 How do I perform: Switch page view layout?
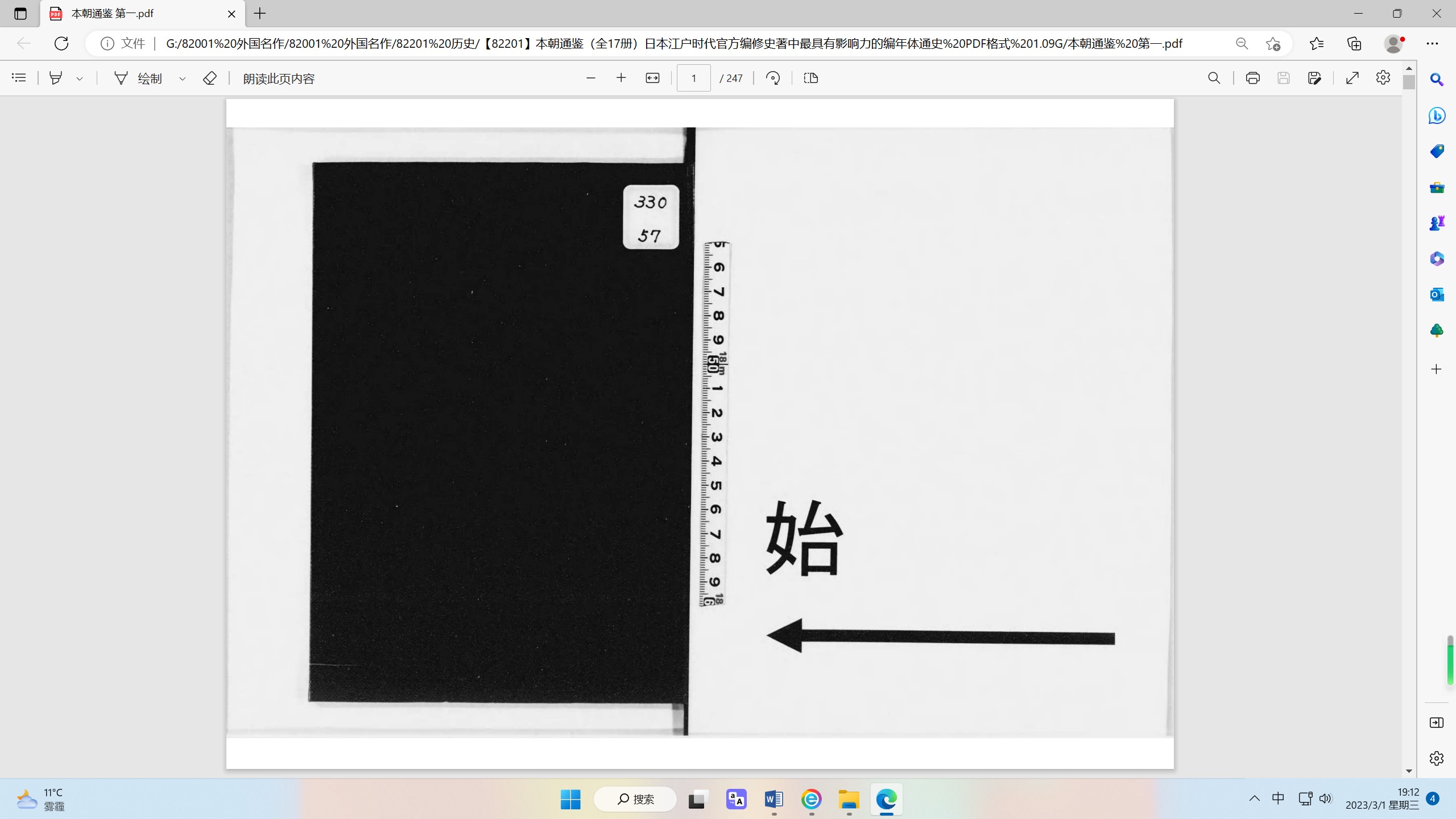coord(811,78)
